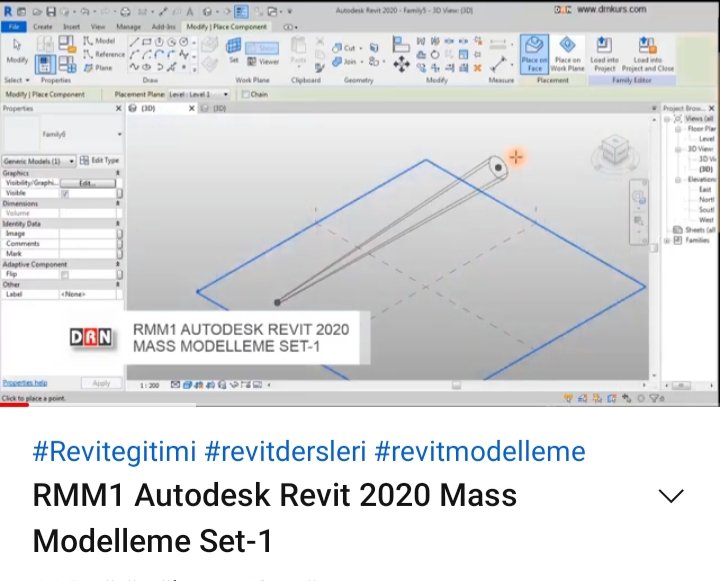Click the Label <None> value field
The image size is (720, 581).
[x=87, y=294]
